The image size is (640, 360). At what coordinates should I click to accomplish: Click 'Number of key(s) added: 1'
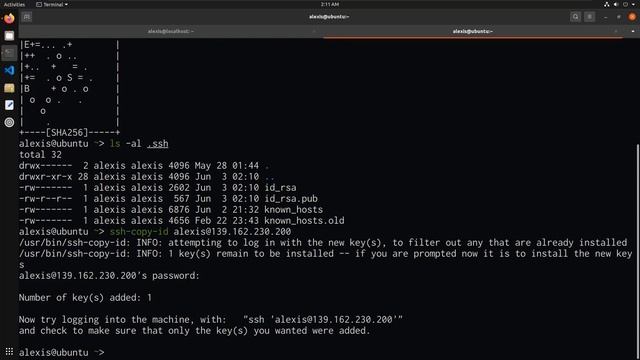pyautogui.click(x=85, y=298)
